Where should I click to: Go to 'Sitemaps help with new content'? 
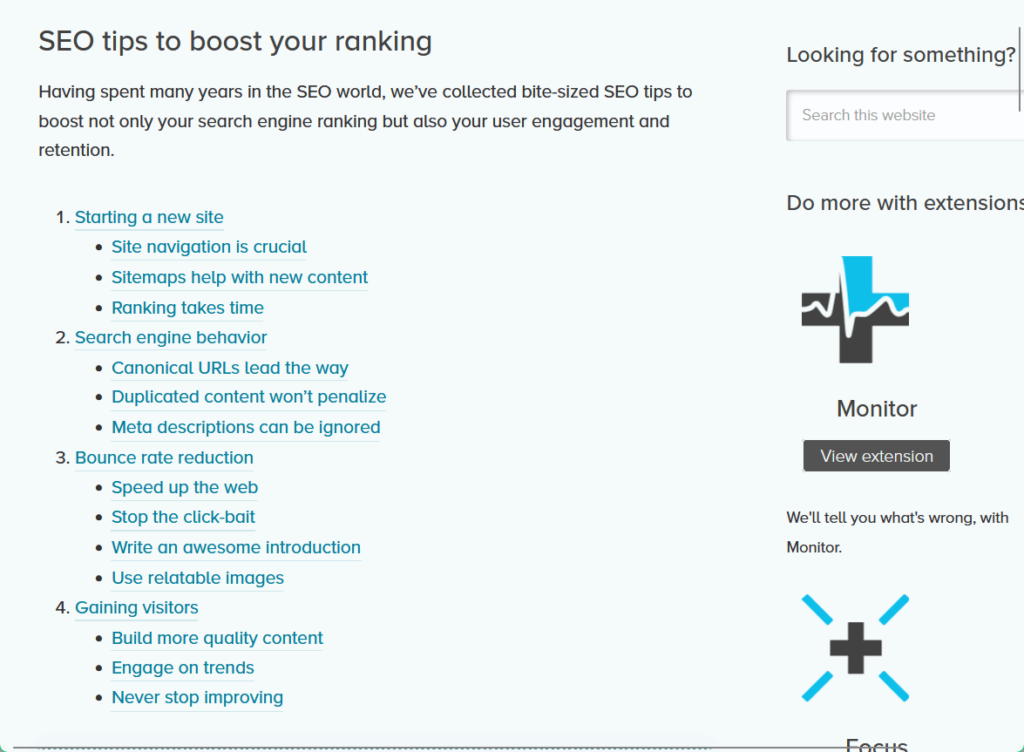point(240,277)
